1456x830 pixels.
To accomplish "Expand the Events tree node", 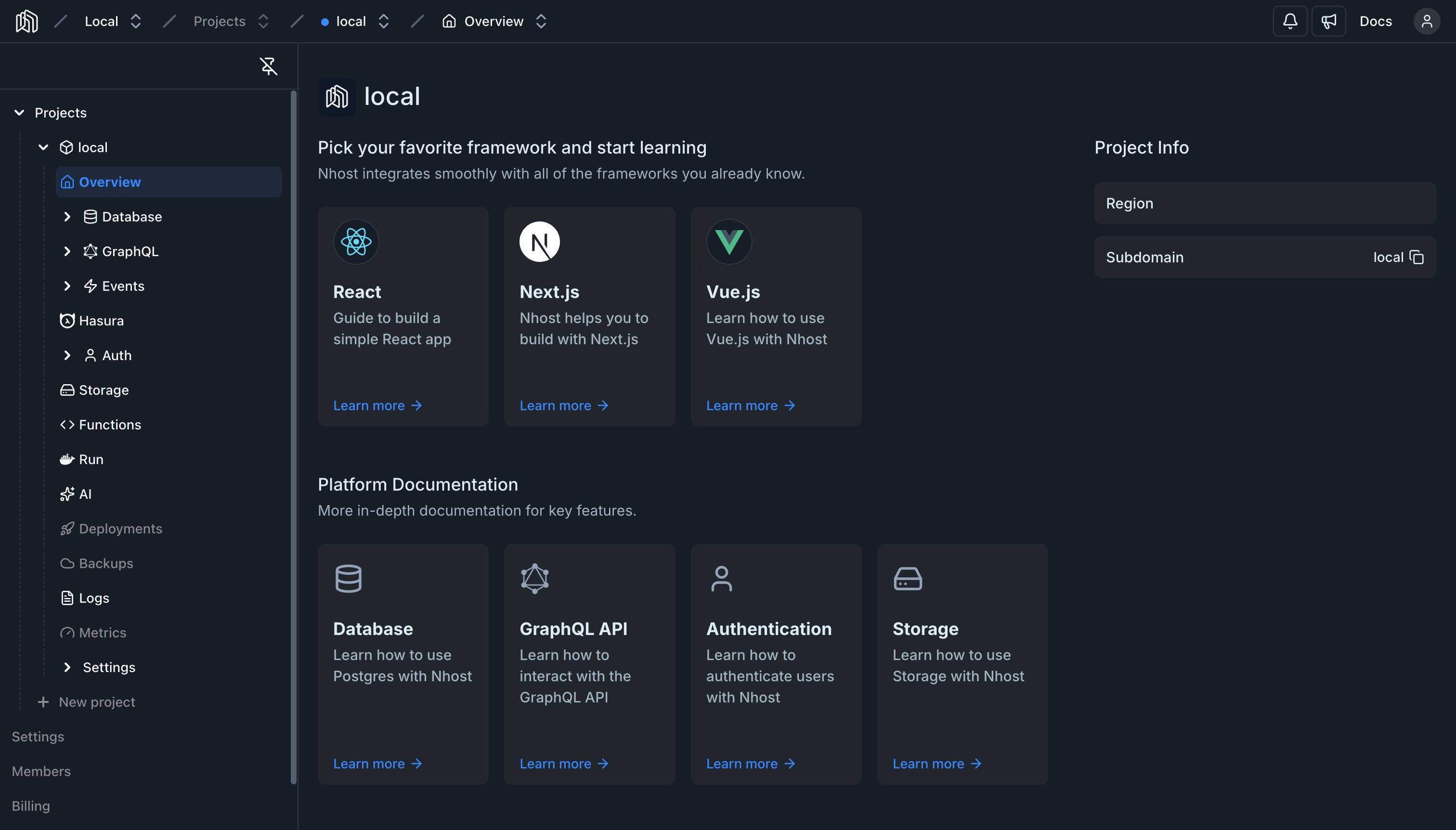I will click(x=67, y=286).
